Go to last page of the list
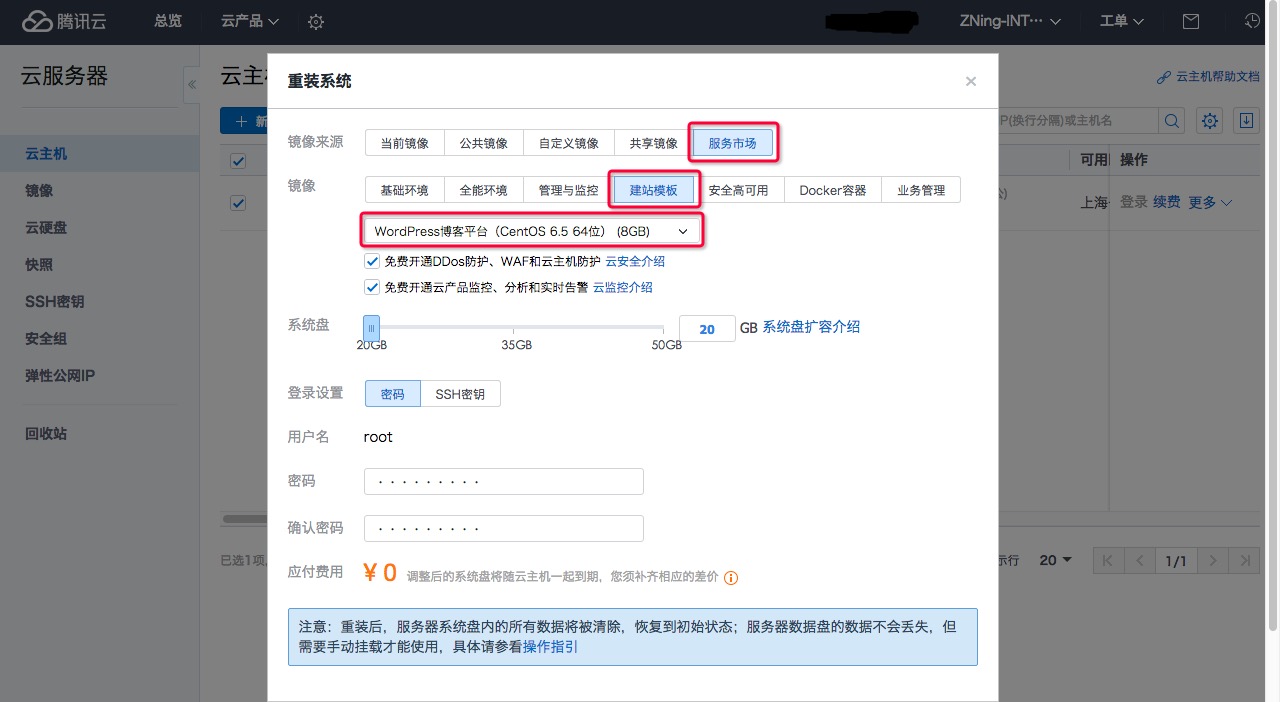Viewport: 1280px width, 702px height. [x=1244, y=560]
